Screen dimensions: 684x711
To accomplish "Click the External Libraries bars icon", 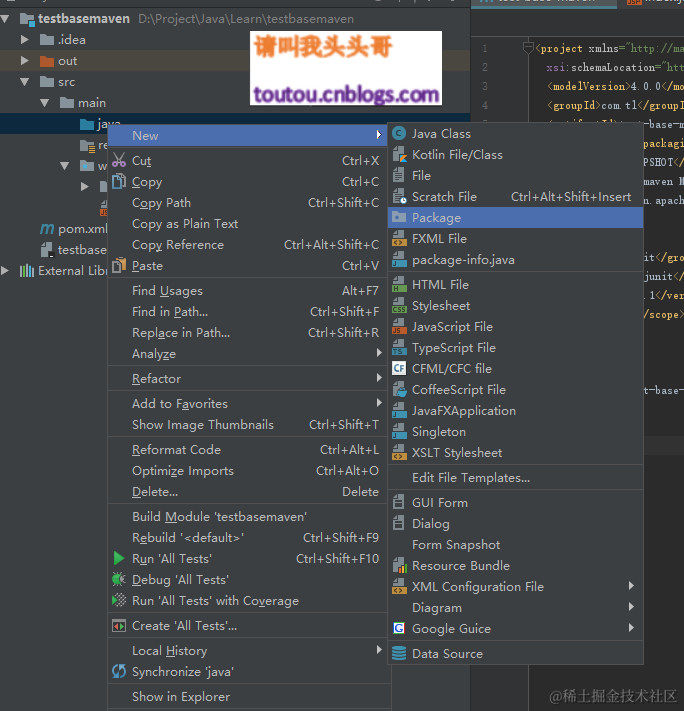I will click(27, 271).
